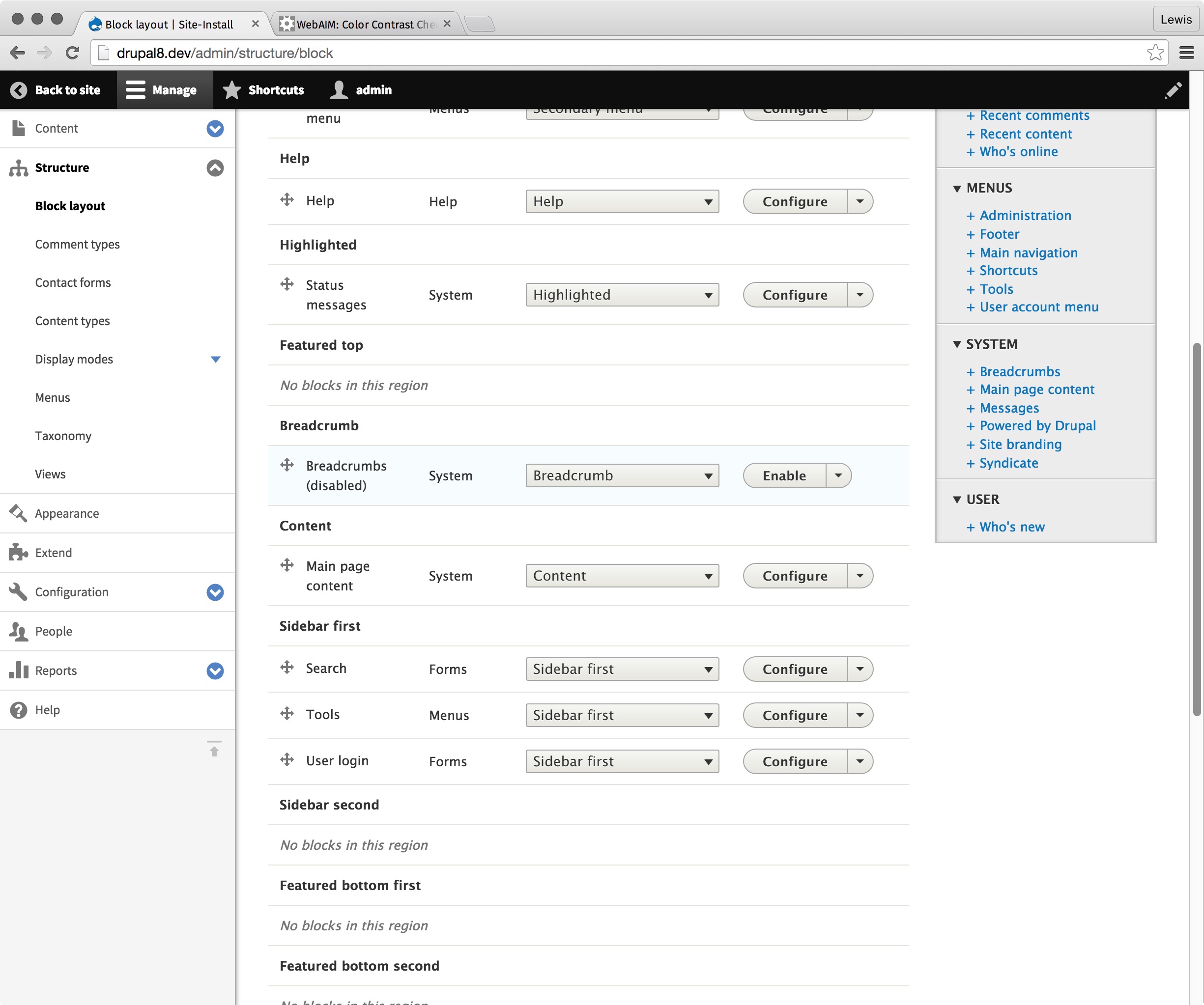Image resolution: width=1204 pixels, height=1005 pixels.
Task: Open Configure button dropdown arrow for Tools
Action: (860, 715)
